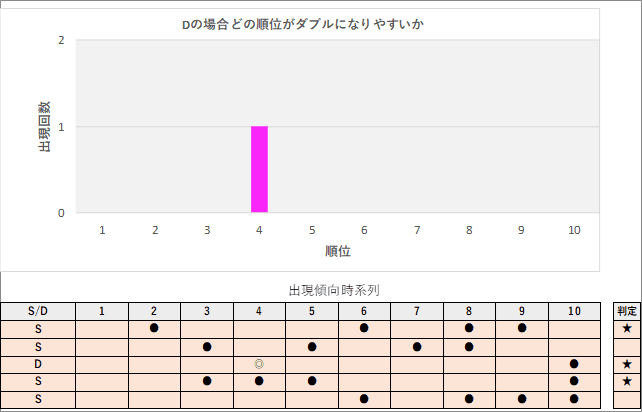Select the D cell in the S/D column
Screen dimensions: 642x412
38,364
